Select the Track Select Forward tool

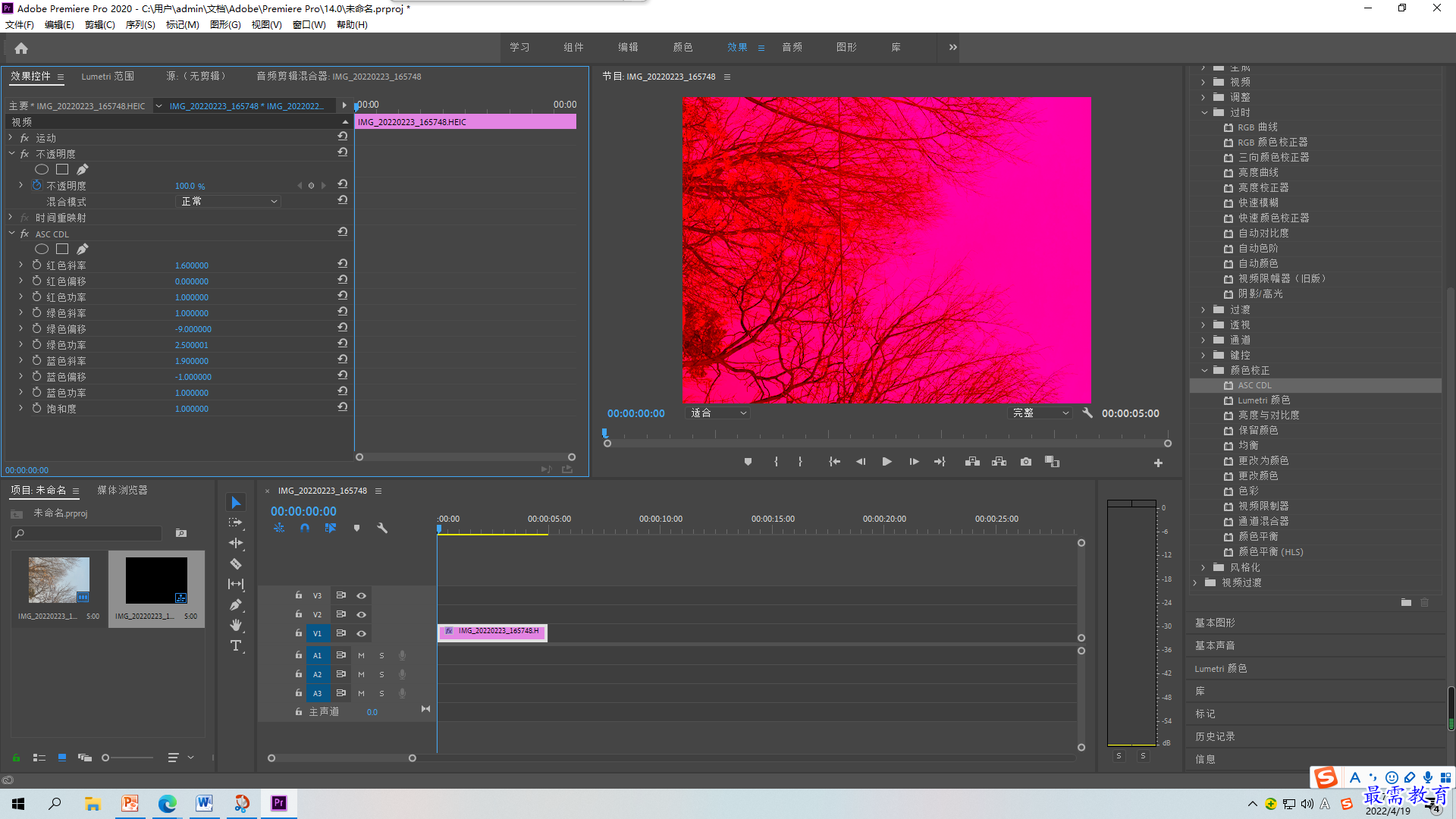point(236,522)
